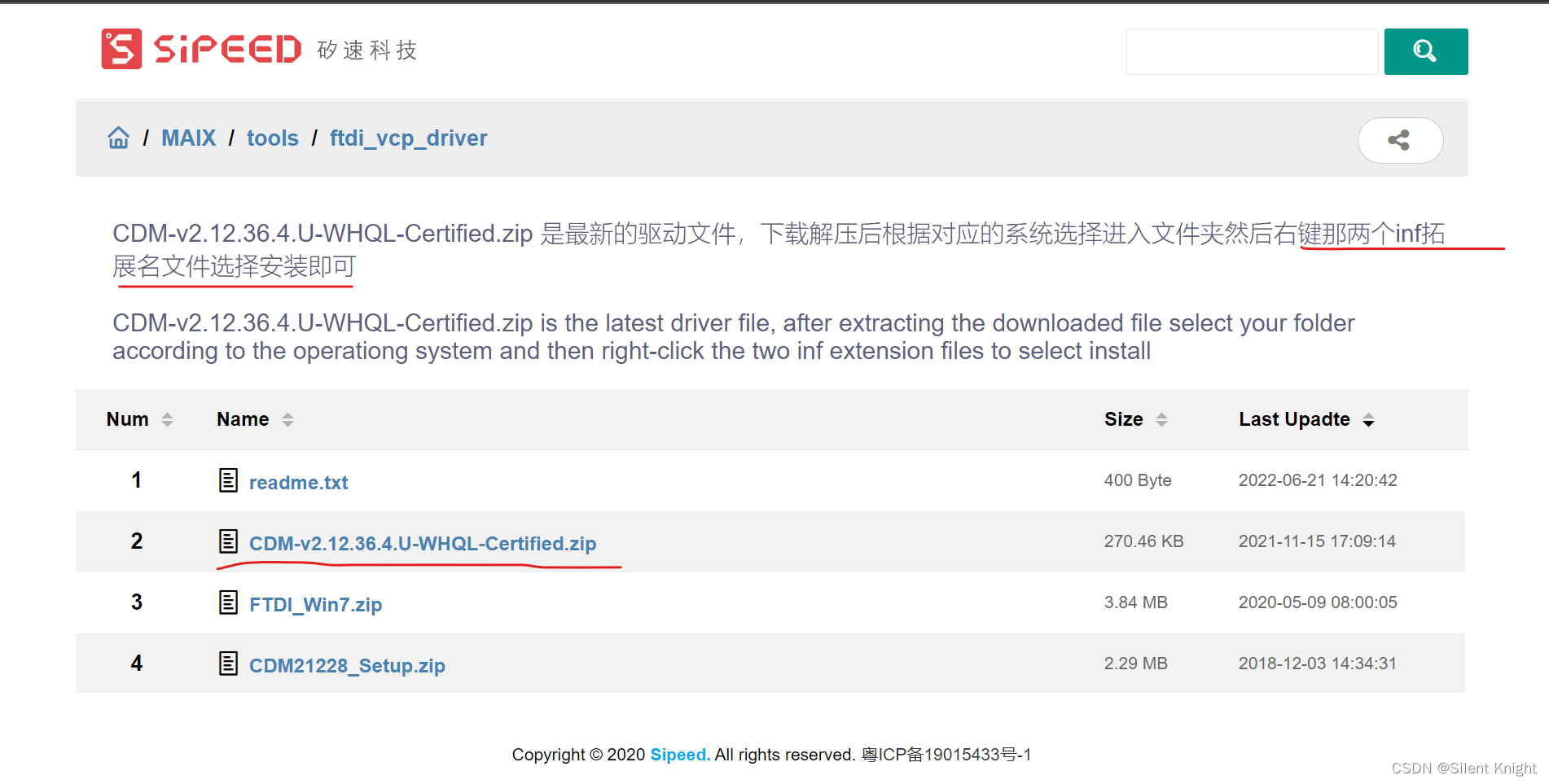Click file icon beside CDM-v2.12.36.4.U-WHQL-Certified.zip

click(228, 541)
